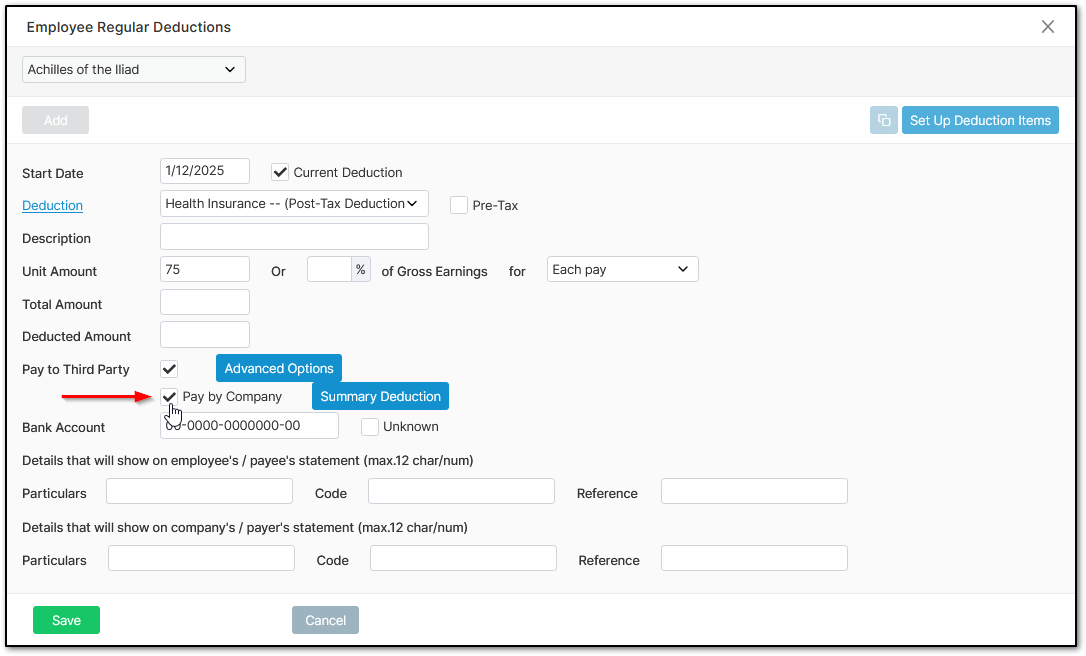Screen dimensions: 1086x656
Task: Click the percent of Gross Earnings field
Action: click(x=330, y=269)
